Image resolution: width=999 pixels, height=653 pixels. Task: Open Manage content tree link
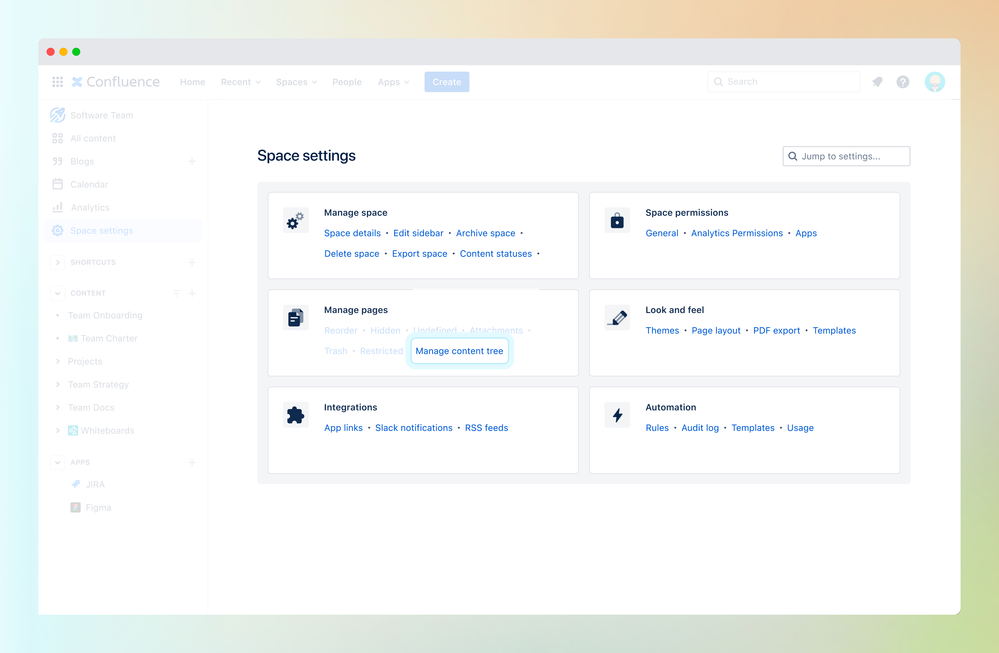pyautogui.click(x=459, y=351)
